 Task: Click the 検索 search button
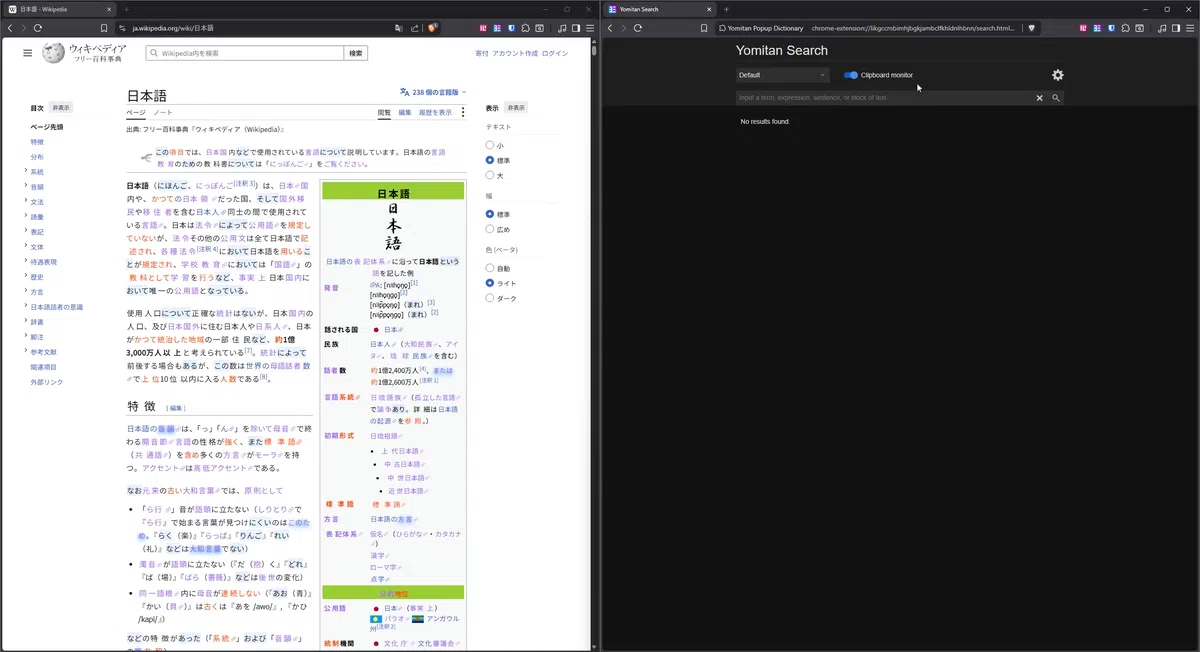(x=356, y=53)
